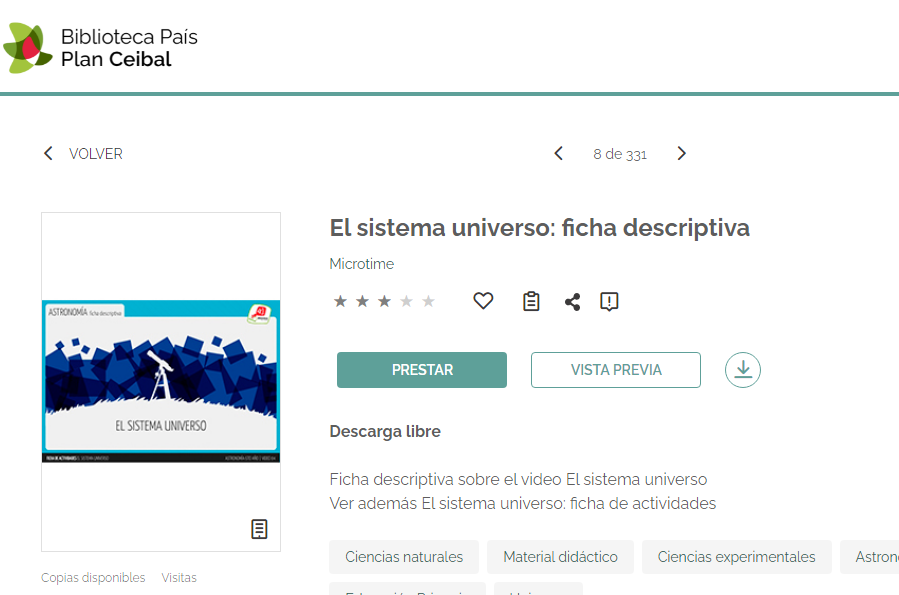Screen dimensions: 899x595
Task: Borrow the item with the PRESTAR button
Action: point(422,370)
